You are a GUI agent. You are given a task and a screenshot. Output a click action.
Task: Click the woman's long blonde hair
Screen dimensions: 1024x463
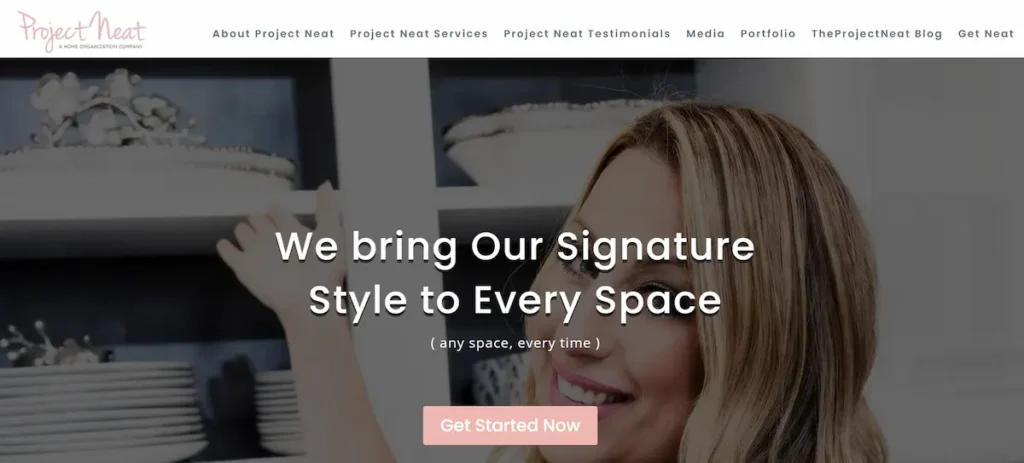784,294
